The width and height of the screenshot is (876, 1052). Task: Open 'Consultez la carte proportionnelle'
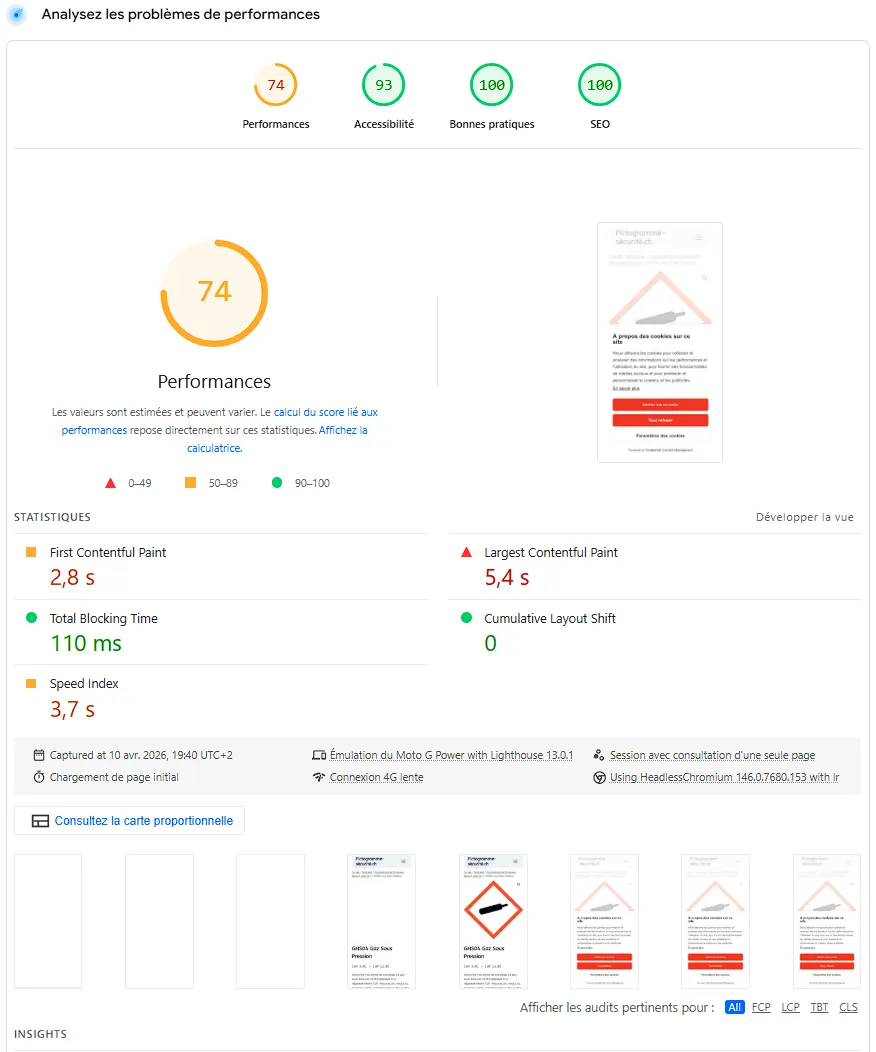[x=130, y=820]
